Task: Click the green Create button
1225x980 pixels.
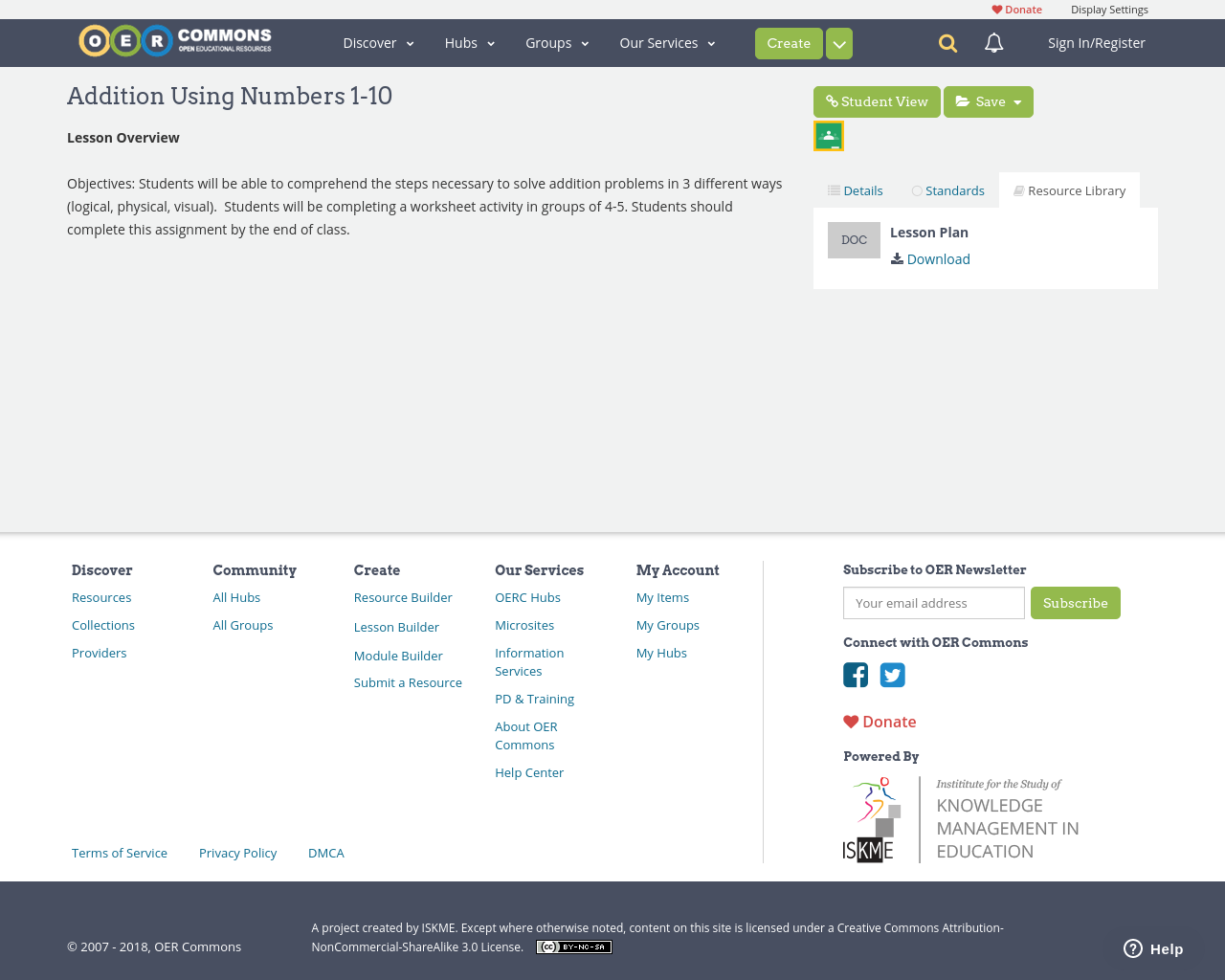Action: tap(789, 44)
